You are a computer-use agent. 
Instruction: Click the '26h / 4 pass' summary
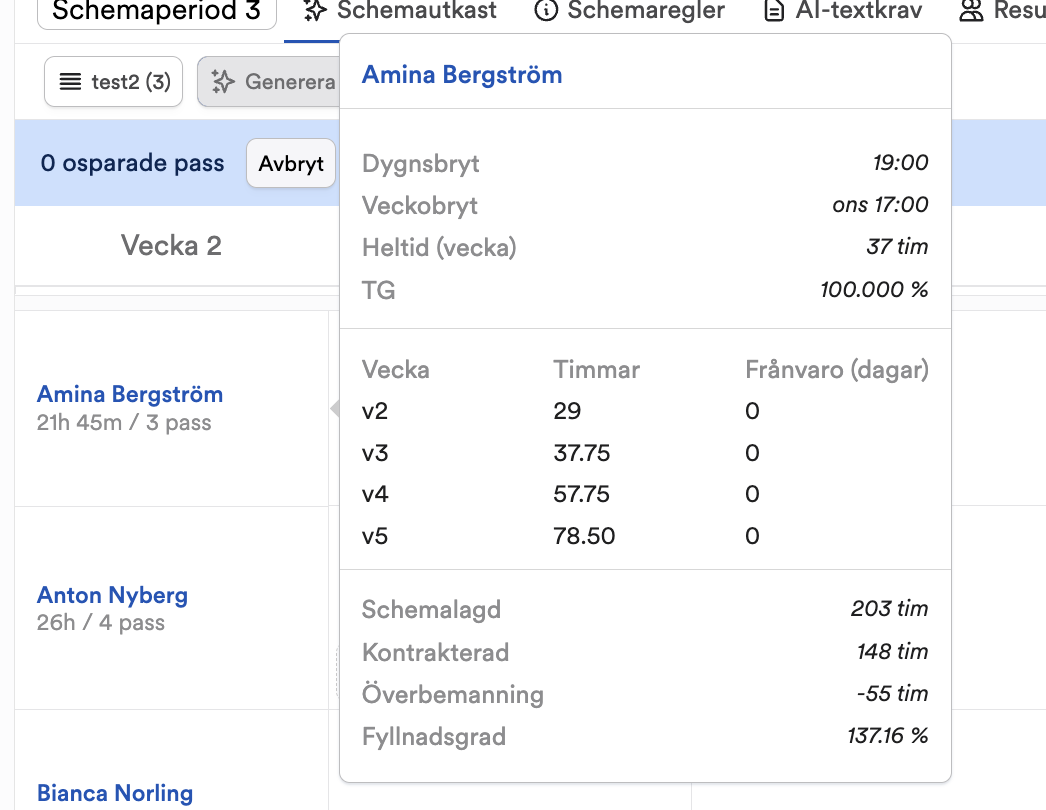[101, 623]
